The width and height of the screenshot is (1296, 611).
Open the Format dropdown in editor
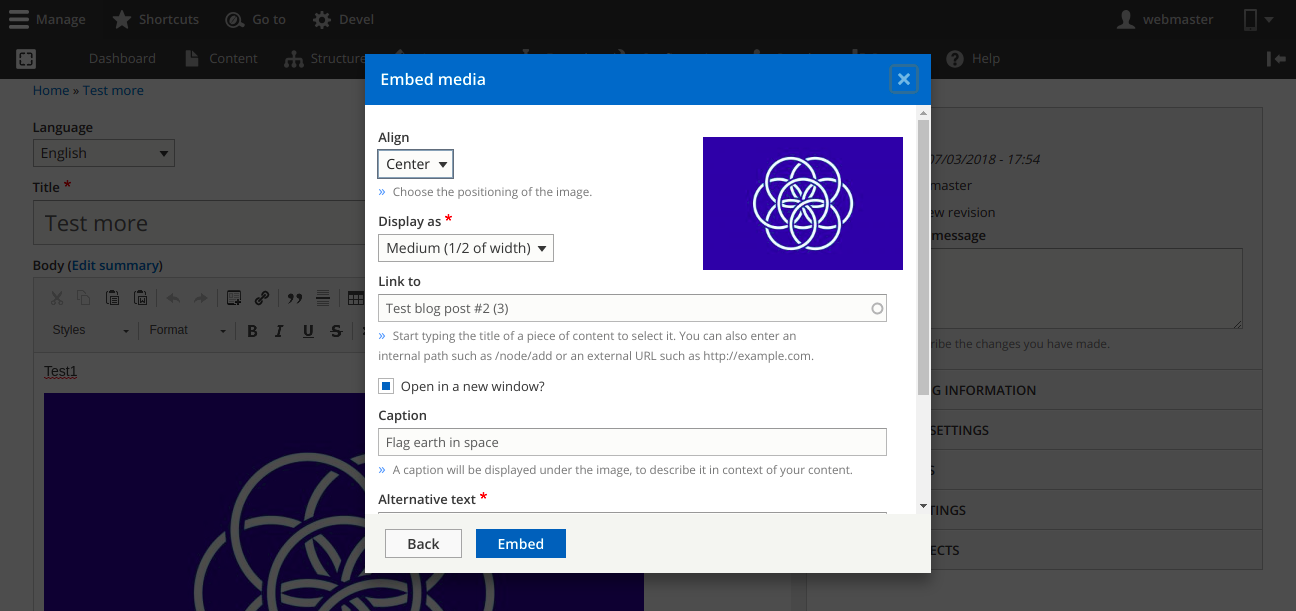(x=188, y=331)
